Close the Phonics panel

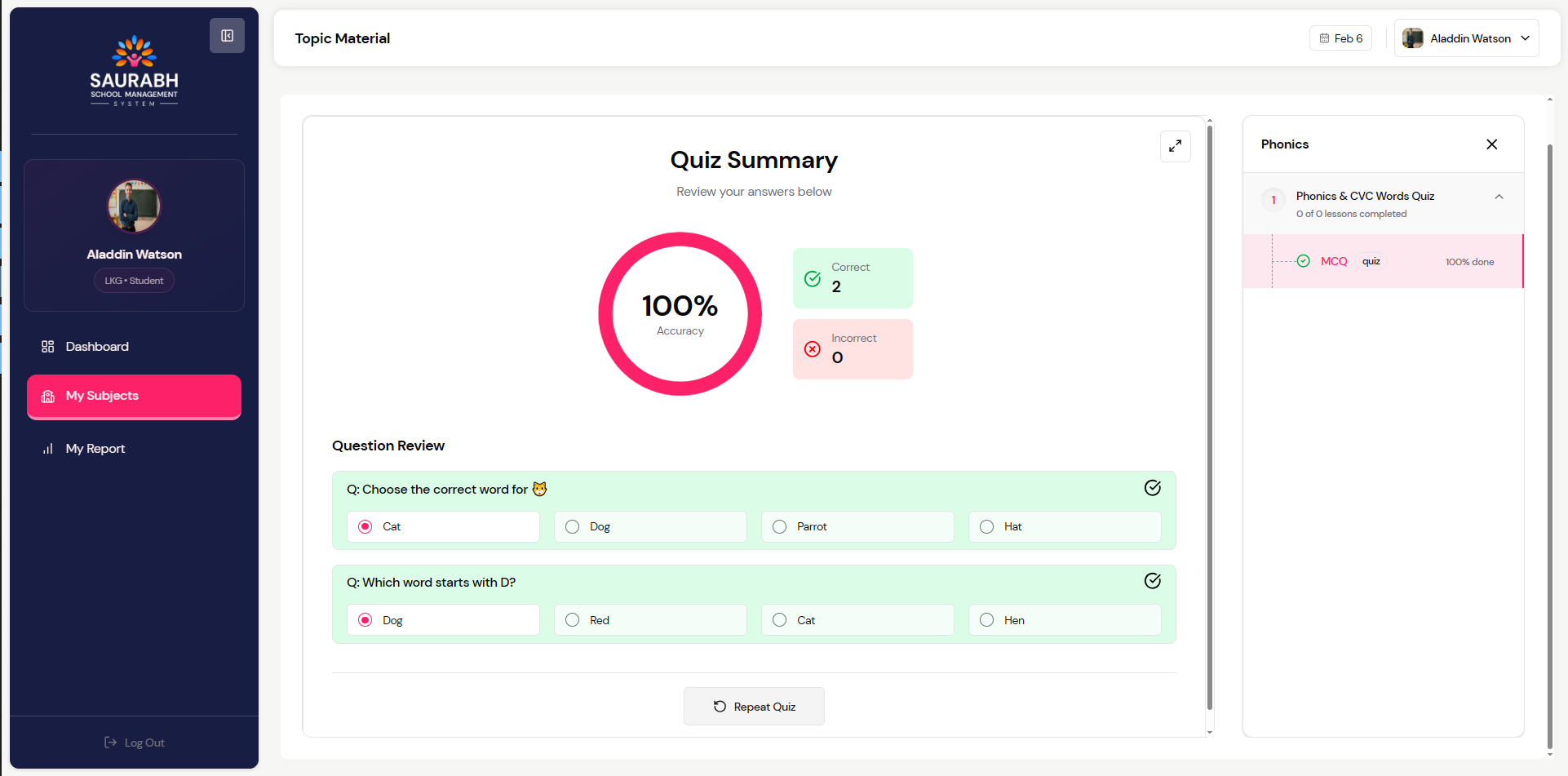(1491, 144)
